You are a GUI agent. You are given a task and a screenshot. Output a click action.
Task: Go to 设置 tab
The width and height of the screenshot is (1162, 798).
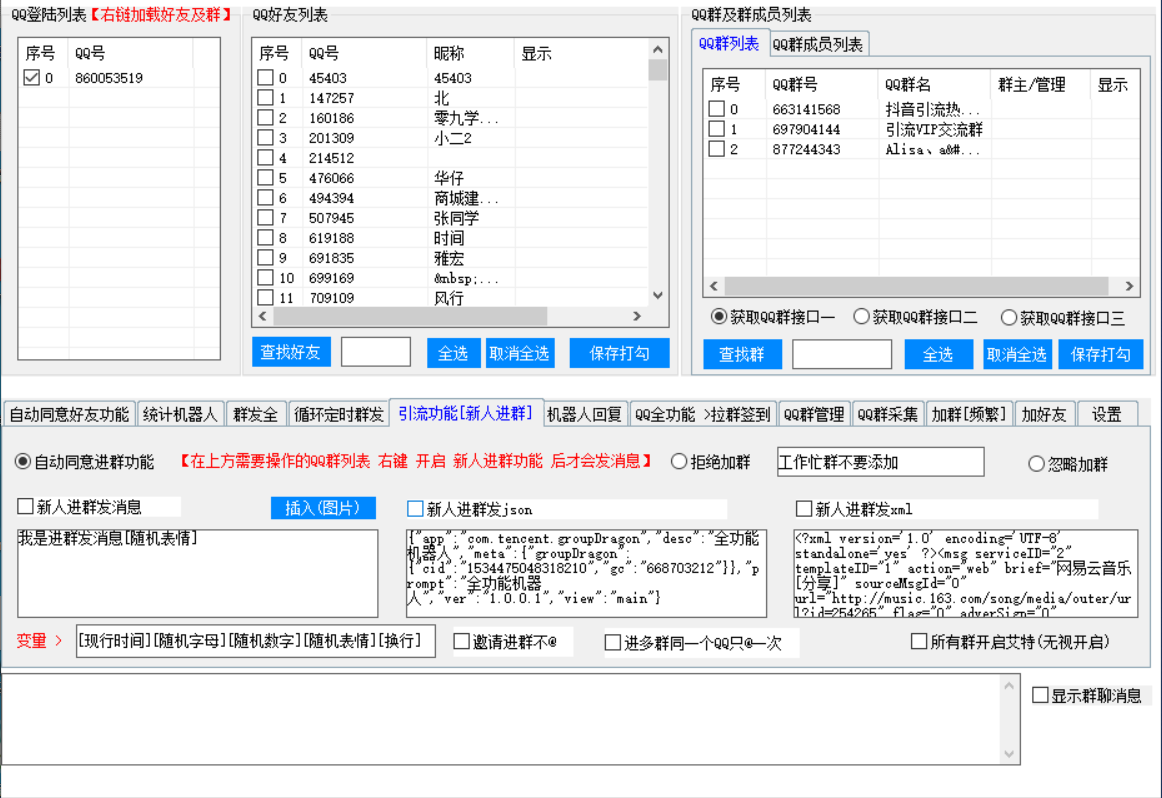[1106, 414]
